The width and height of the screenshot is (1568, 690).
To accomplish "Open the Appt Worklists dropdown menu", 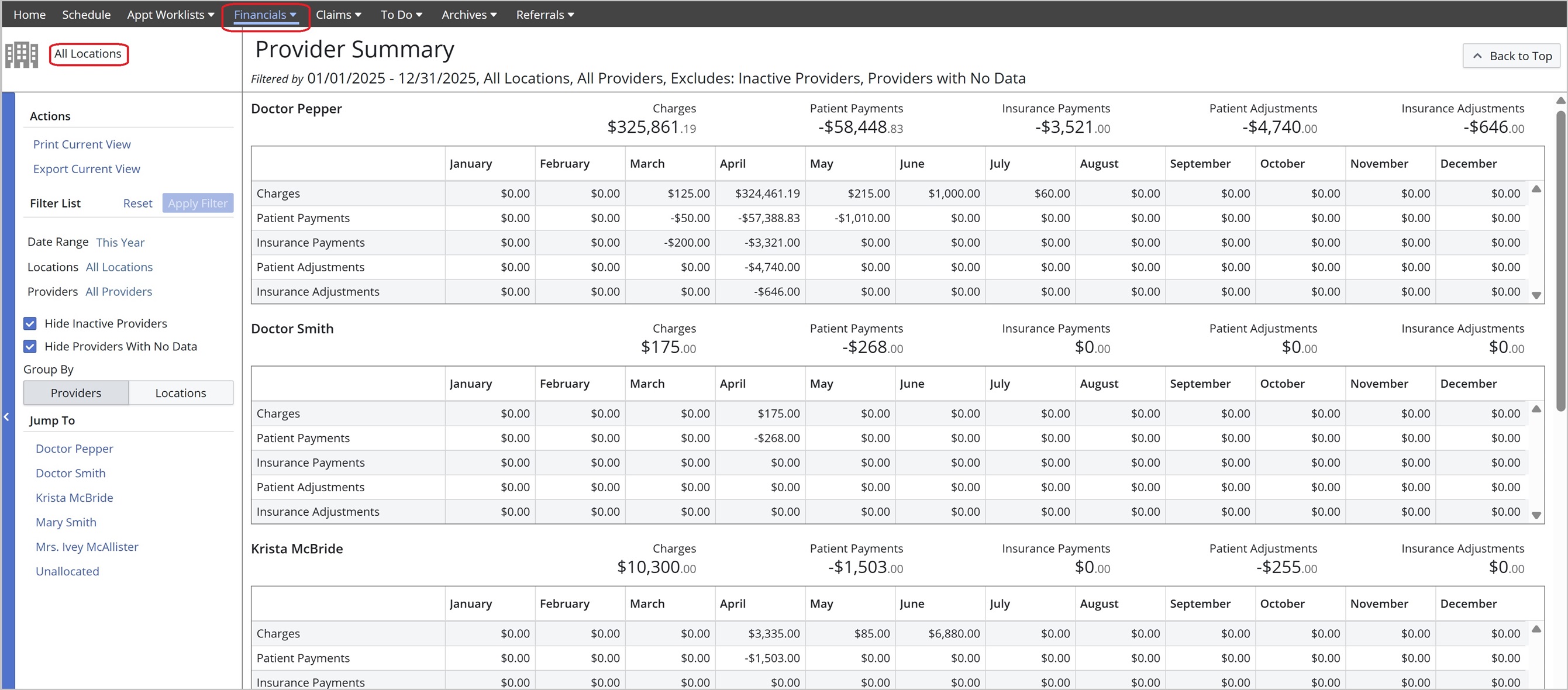I will point(170,15).
